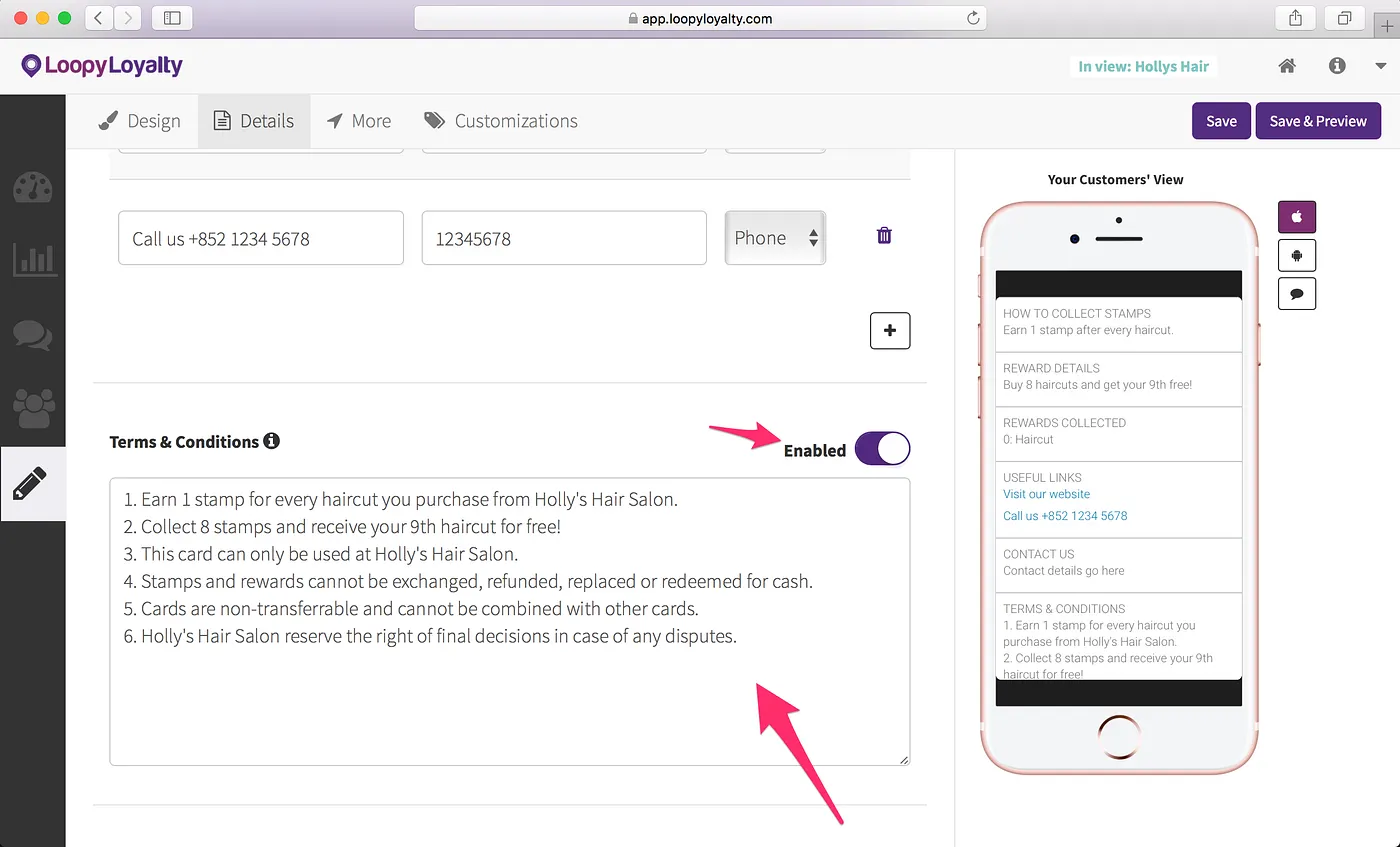Screen dimensions: 1400x847
Task: Open the chat messages sidebar icon
Action: pos(33,334)
